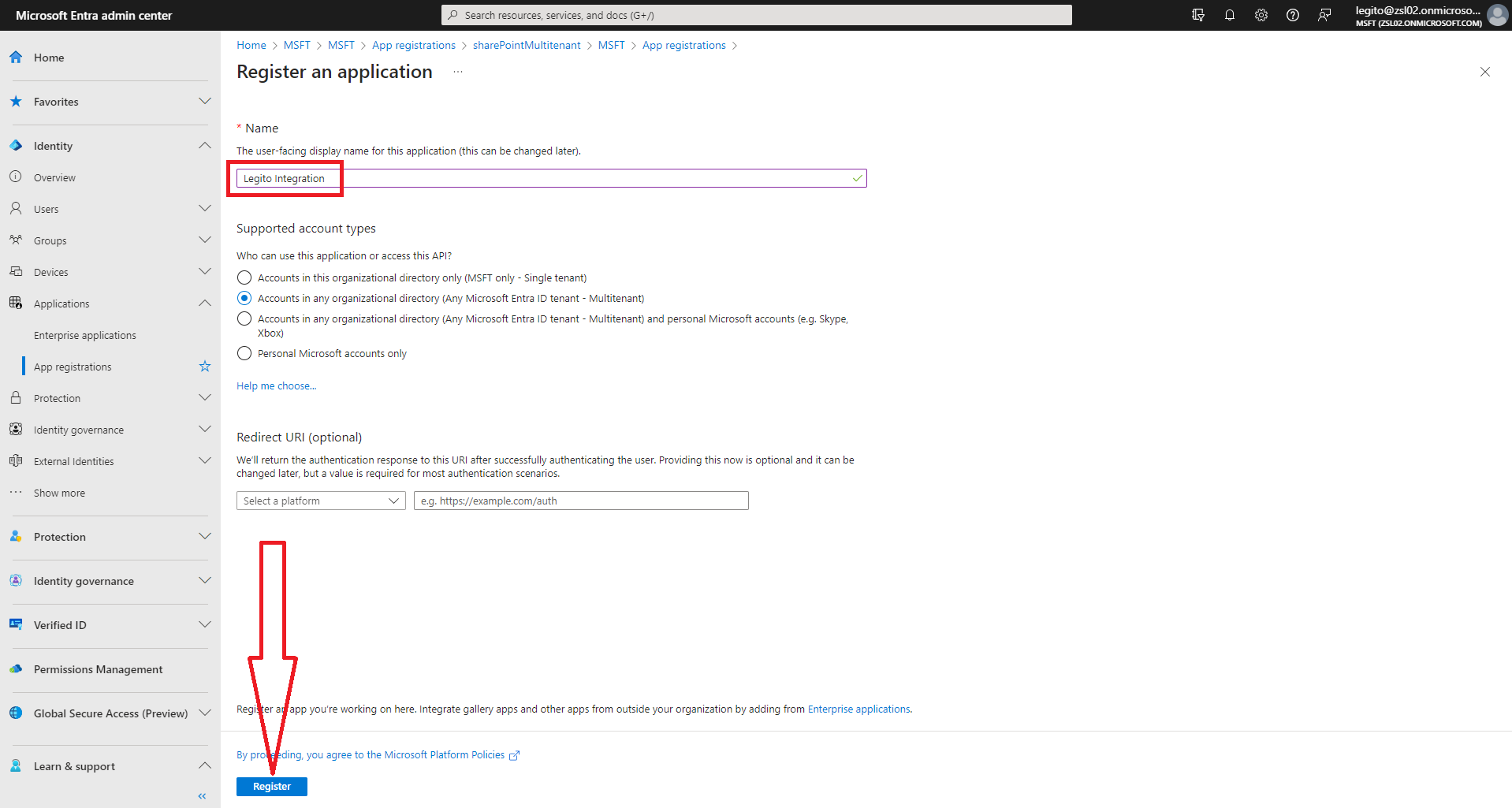This screenshot has width=1512, height=808.
Task: Expand the Devices submenu chevron
Action: pos(205,271)
